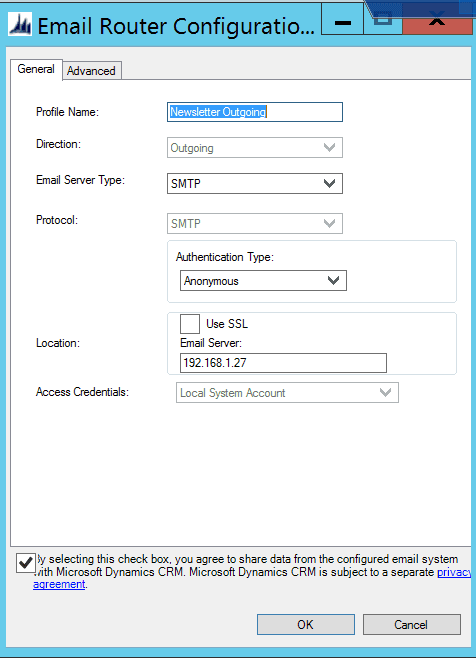The width and height of the screenshot is (476, 658).
Task: Open the Protocol dropdown
Action: click(x=255, y=224)
